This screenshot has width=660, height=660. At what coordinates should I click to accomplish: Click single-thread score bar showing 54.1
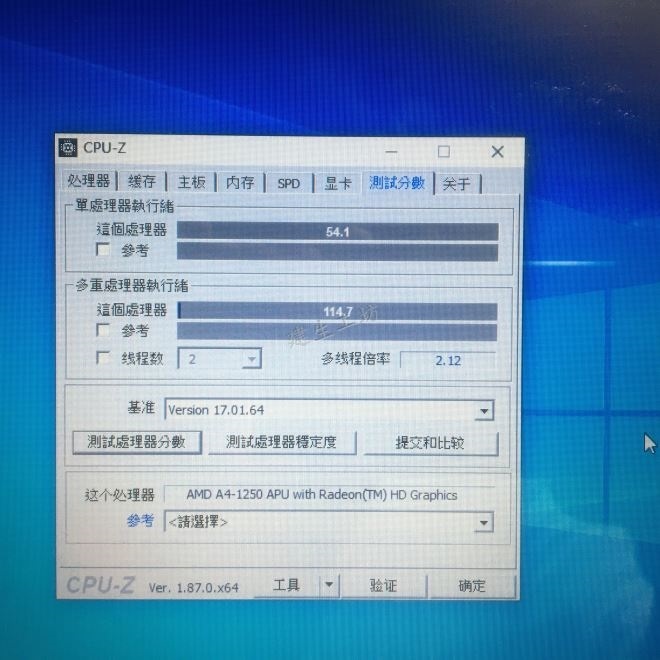[x=338, y=232]
